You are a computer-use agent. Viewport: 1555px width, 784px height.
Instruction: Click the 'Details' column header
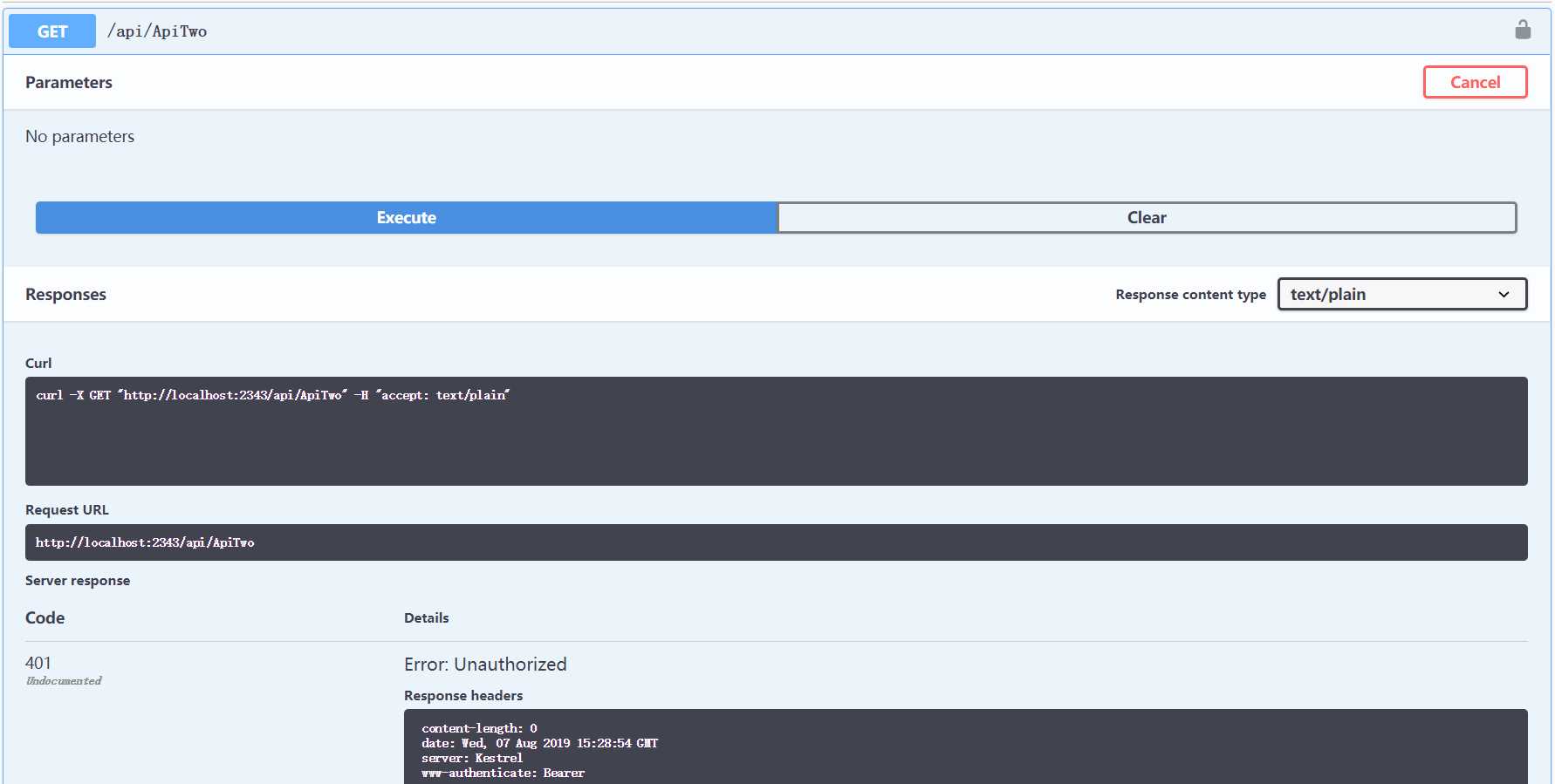(427, 617)
